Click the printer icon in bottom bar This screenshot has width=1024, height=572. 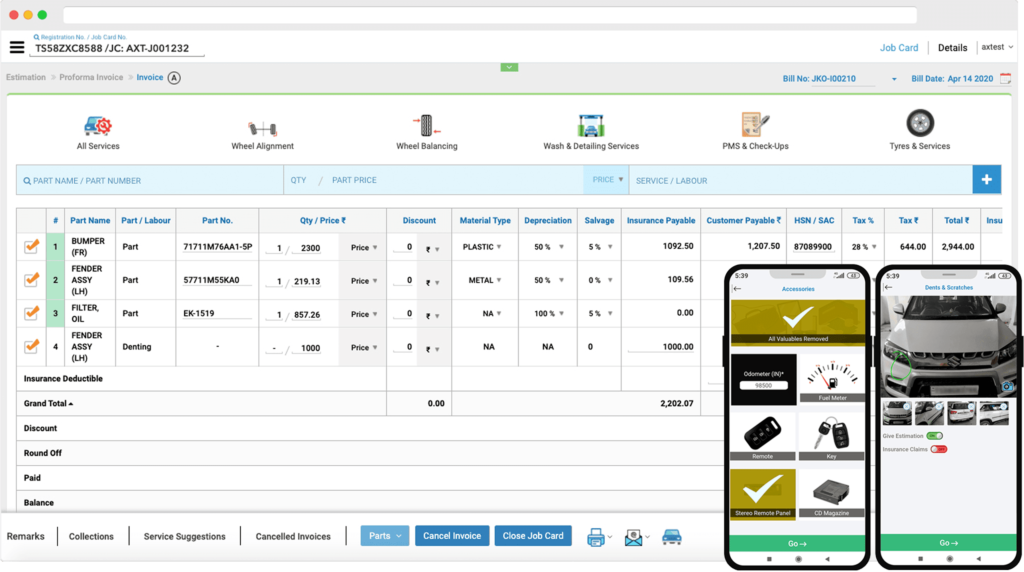596,537
